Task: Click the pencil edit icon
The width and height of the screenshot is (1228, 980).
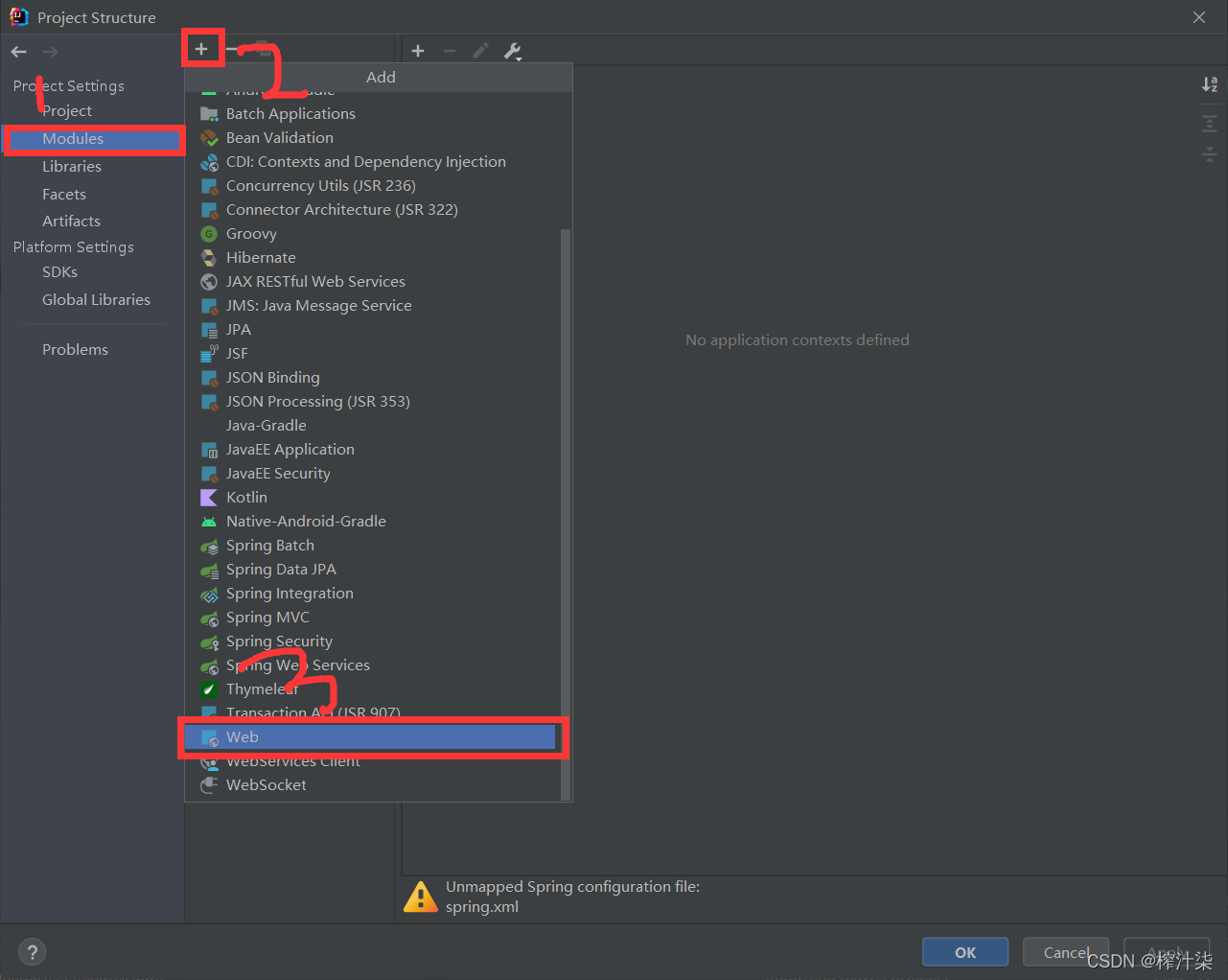Action: (x=481, y=51)
